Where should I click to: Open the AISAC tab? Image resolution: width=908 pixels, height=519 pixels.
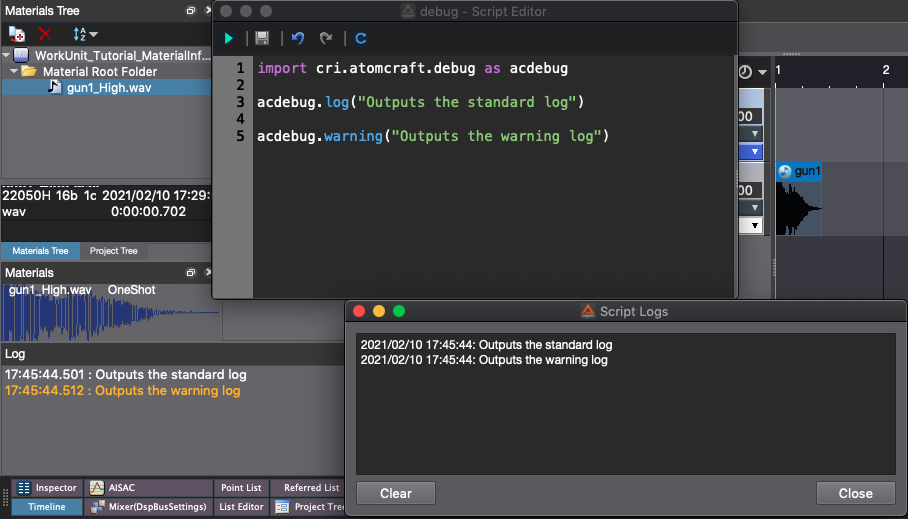[149, 488]
